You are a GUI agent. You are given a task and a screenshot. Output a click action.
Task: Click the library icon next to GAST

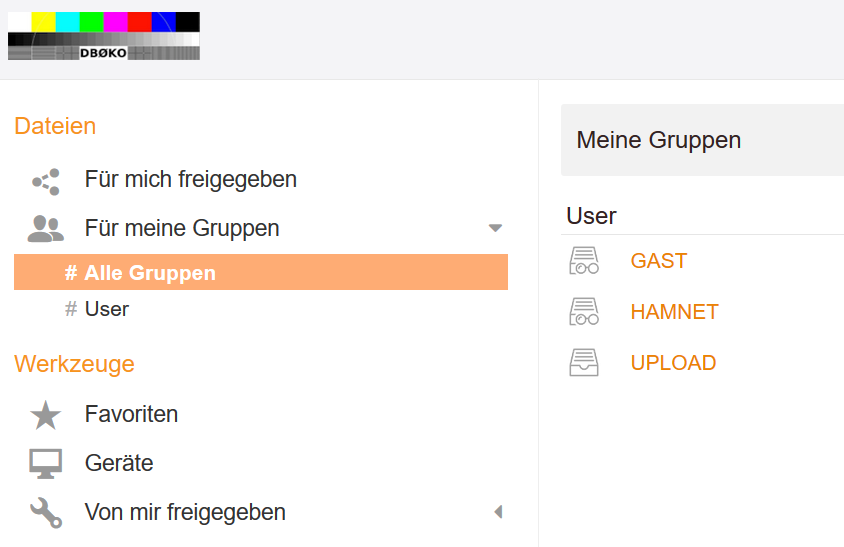(x=584, y=261)
